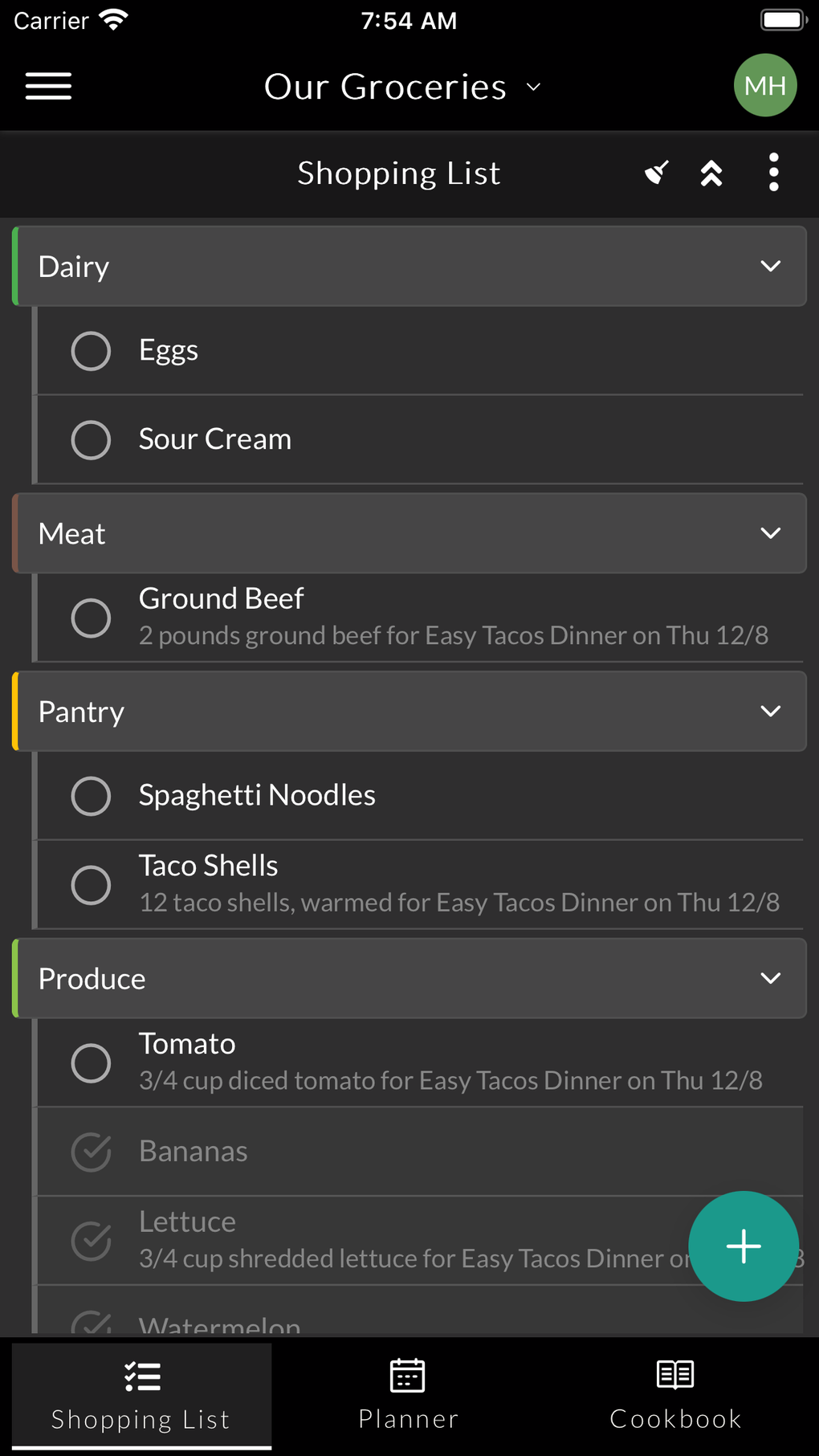Collapse the Meat category section
The height and width of the screenshot is (1456, 819).
[770, 533]
